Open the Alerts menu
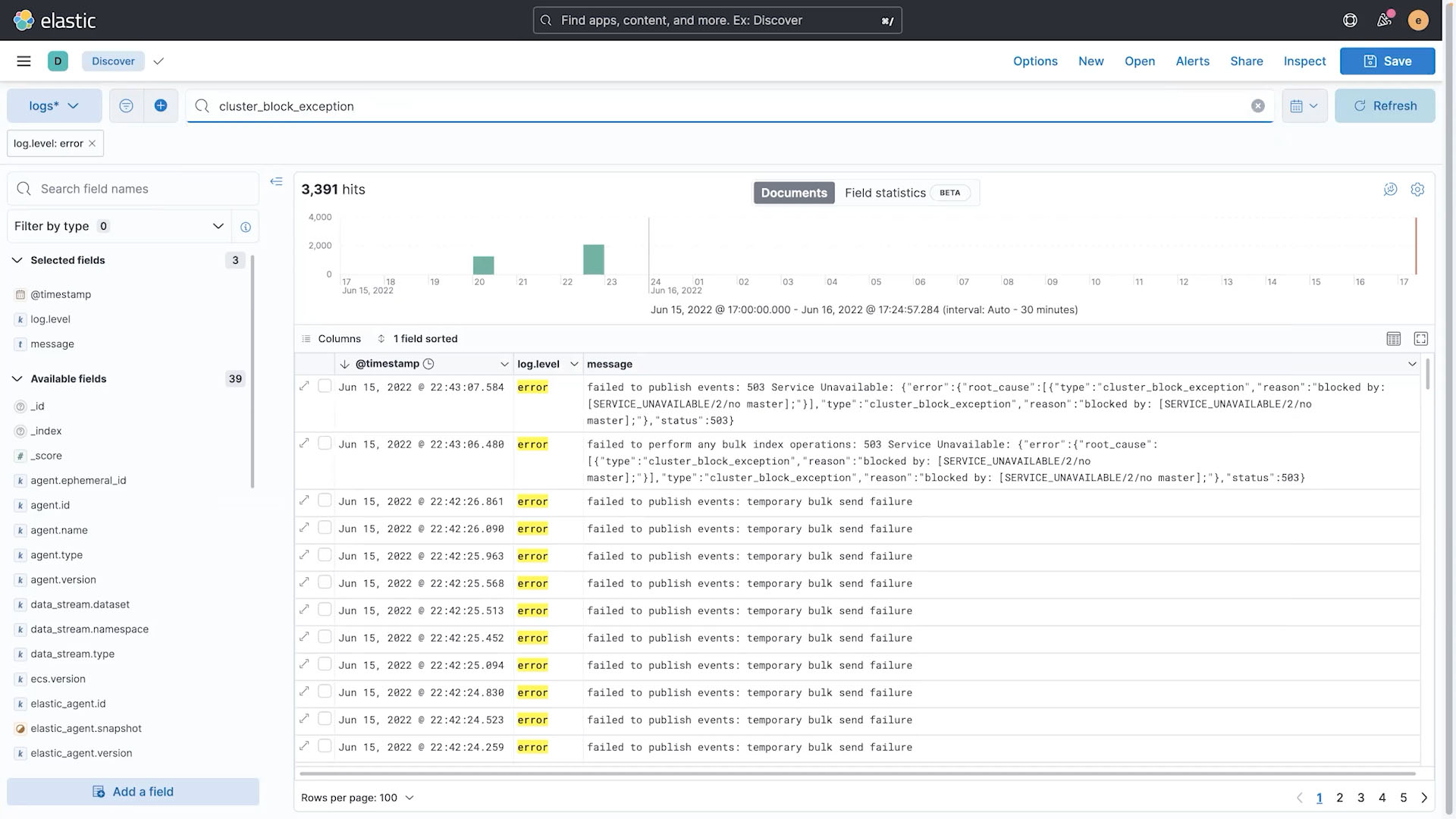Screen dimensions: 1456x819 click(1192, 61)
